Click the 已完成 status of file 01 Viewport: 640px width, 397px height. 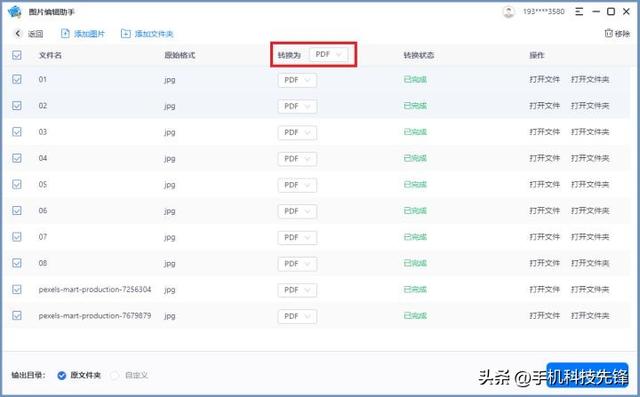(x=415, y=80)
